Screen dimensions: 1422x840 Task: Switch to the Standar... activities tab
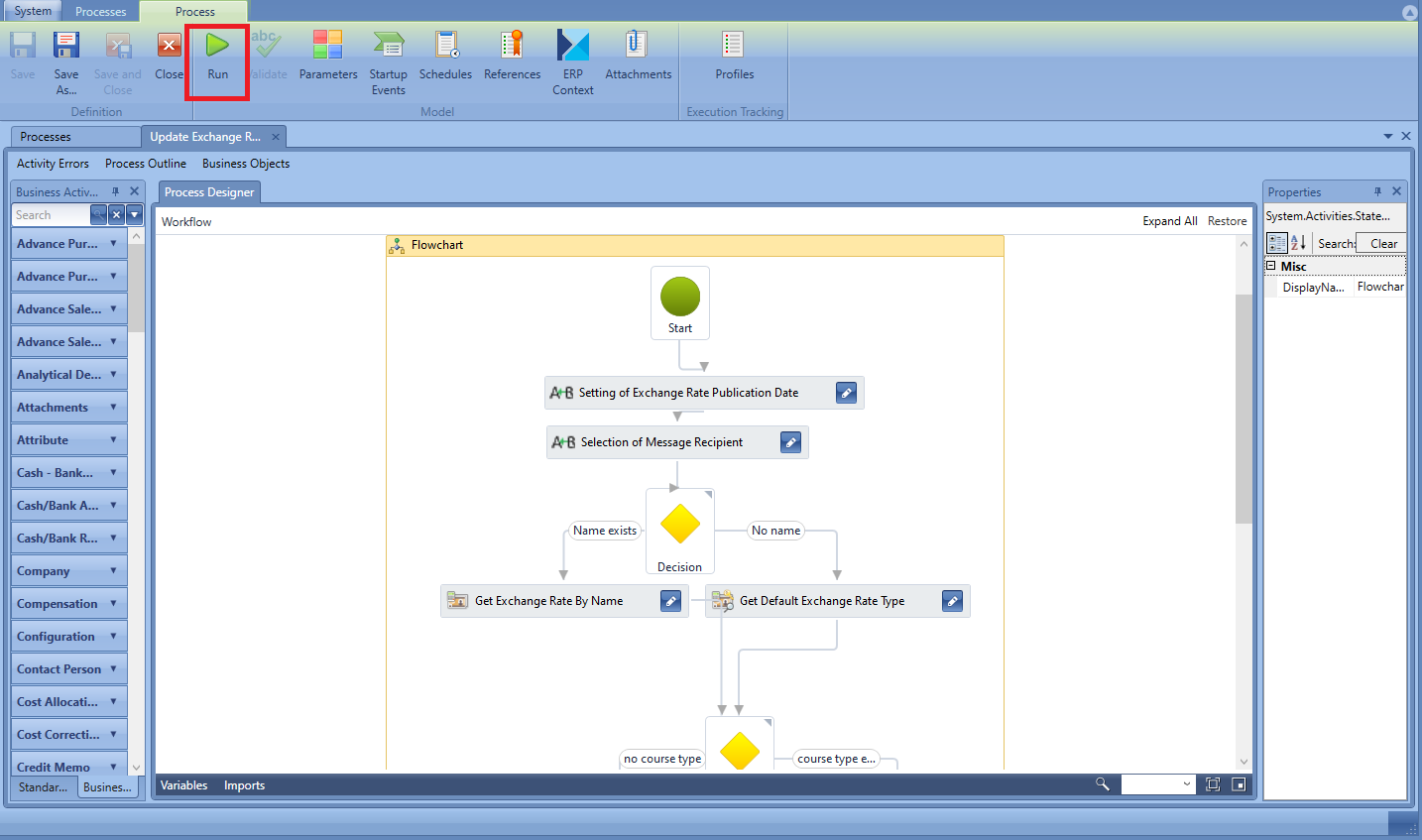tap(44, 787)
